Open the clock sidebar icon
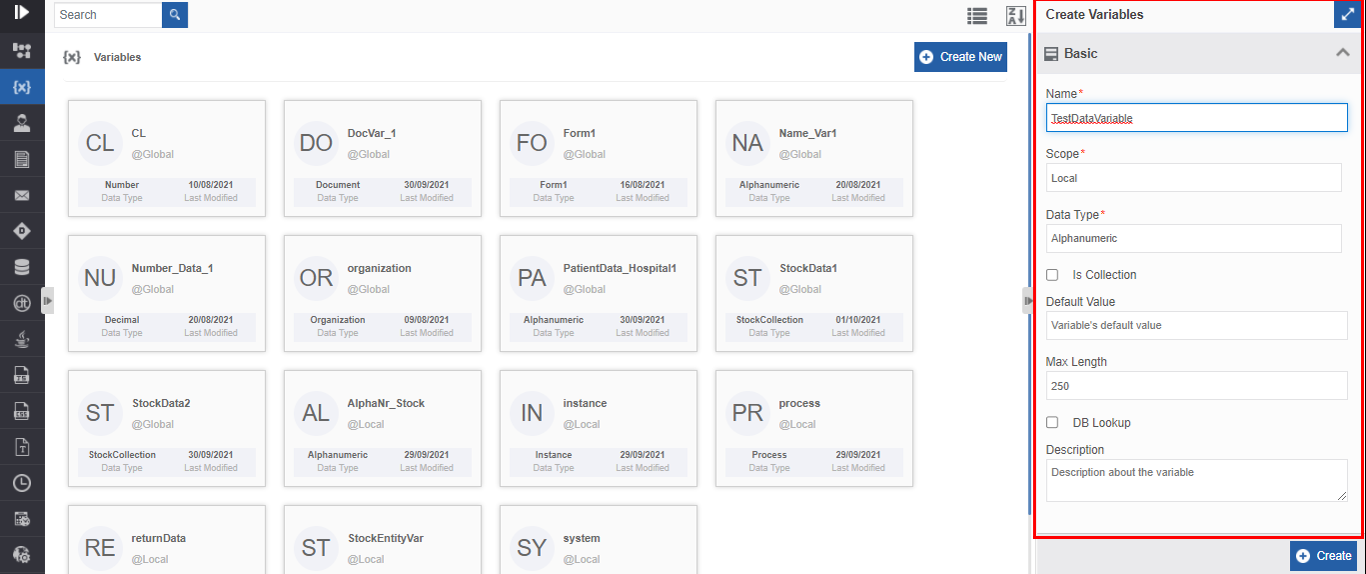1366x574 pixels. [x=22, y=483]
